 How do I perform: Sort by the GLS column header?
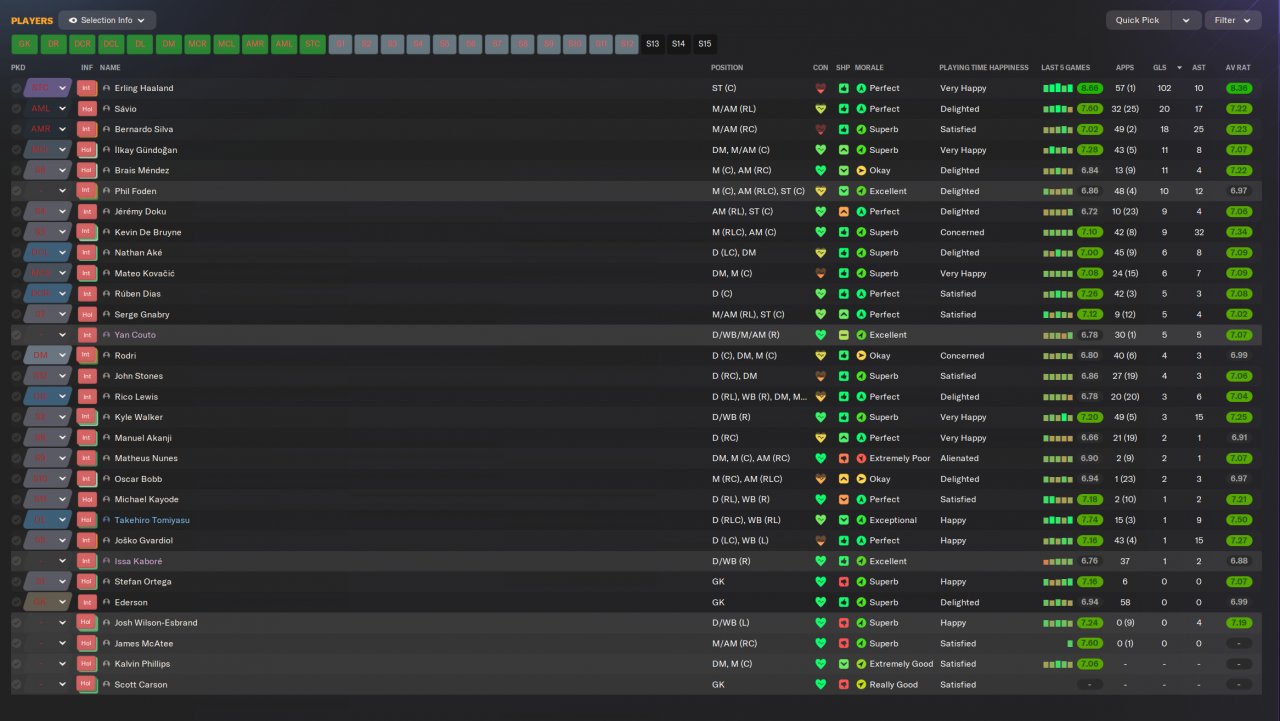[1160, 68]
